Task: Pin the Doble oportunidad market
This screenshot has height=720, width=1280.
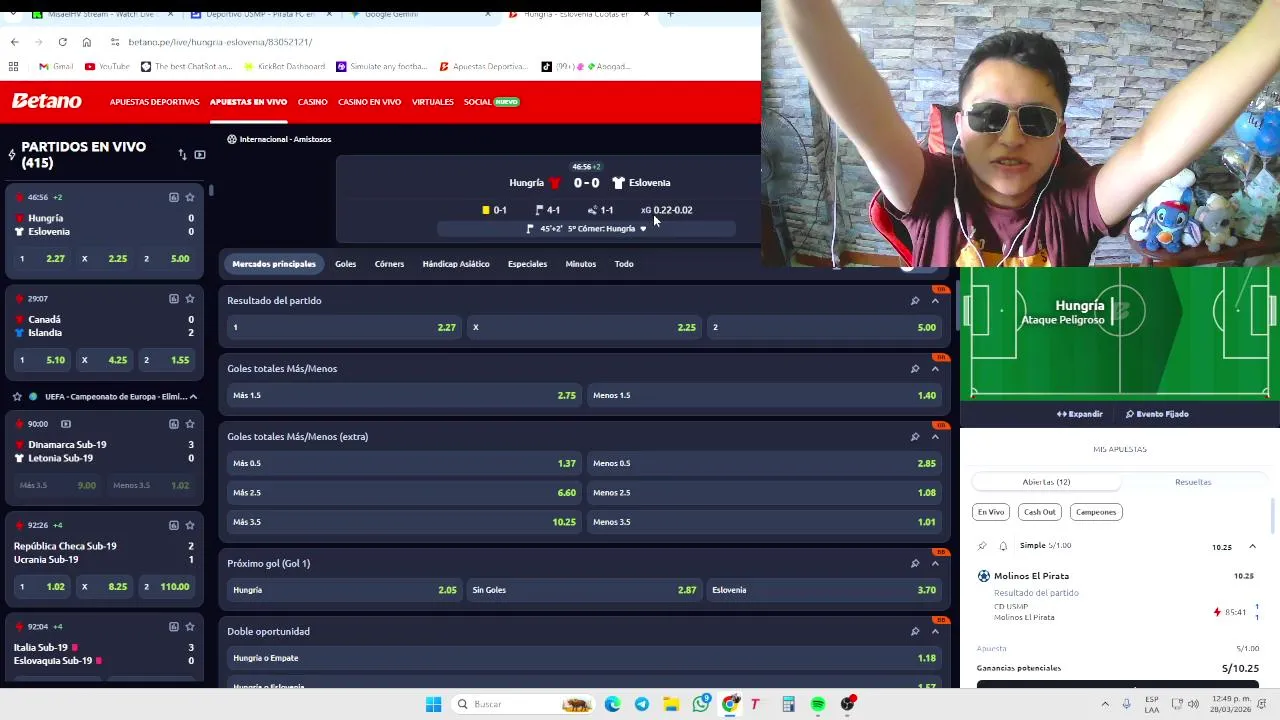Action: point(915,631)
